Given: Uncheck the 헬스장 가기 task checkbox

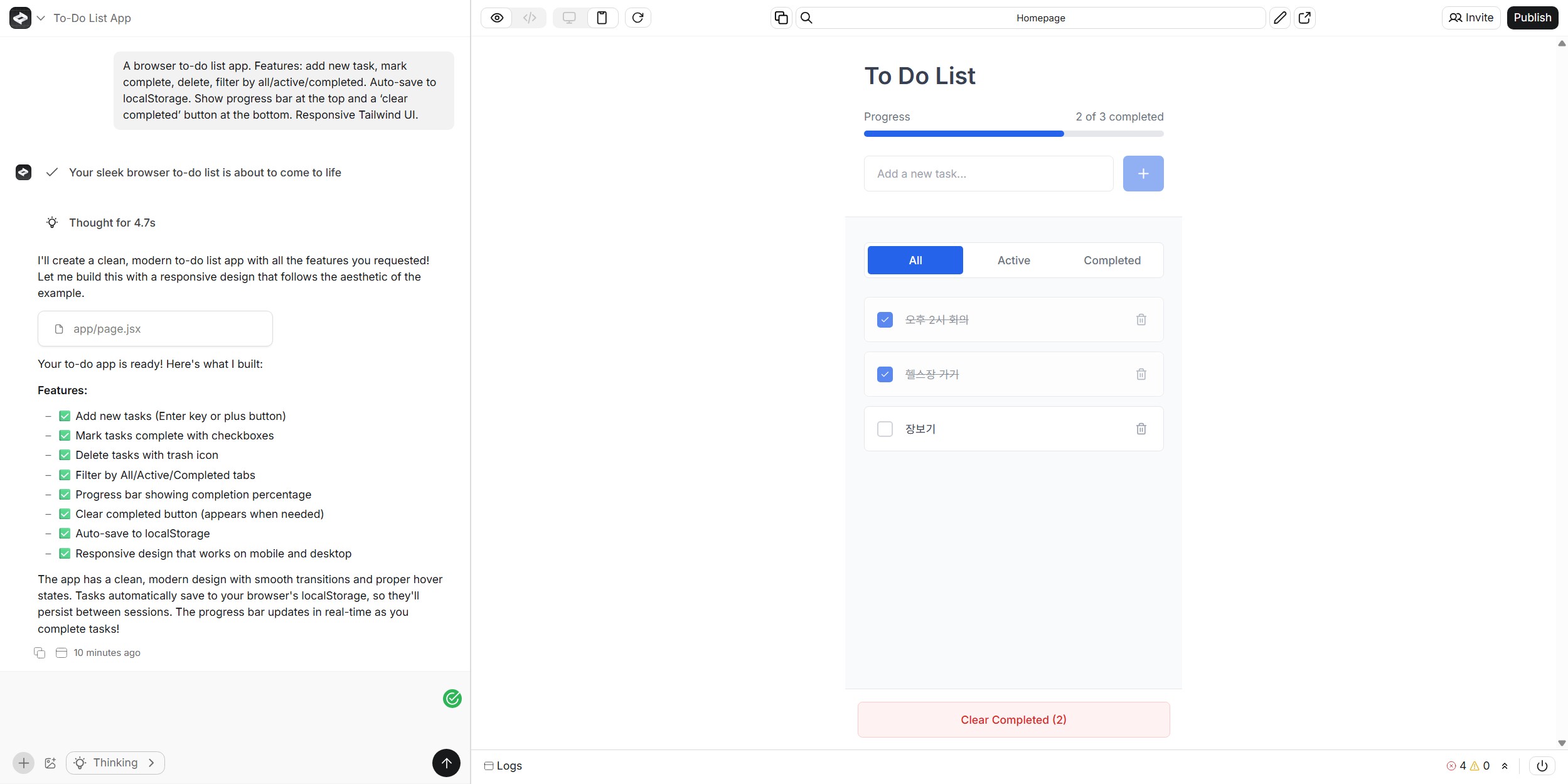Looking at the screenshot, I should pos(885,374).
